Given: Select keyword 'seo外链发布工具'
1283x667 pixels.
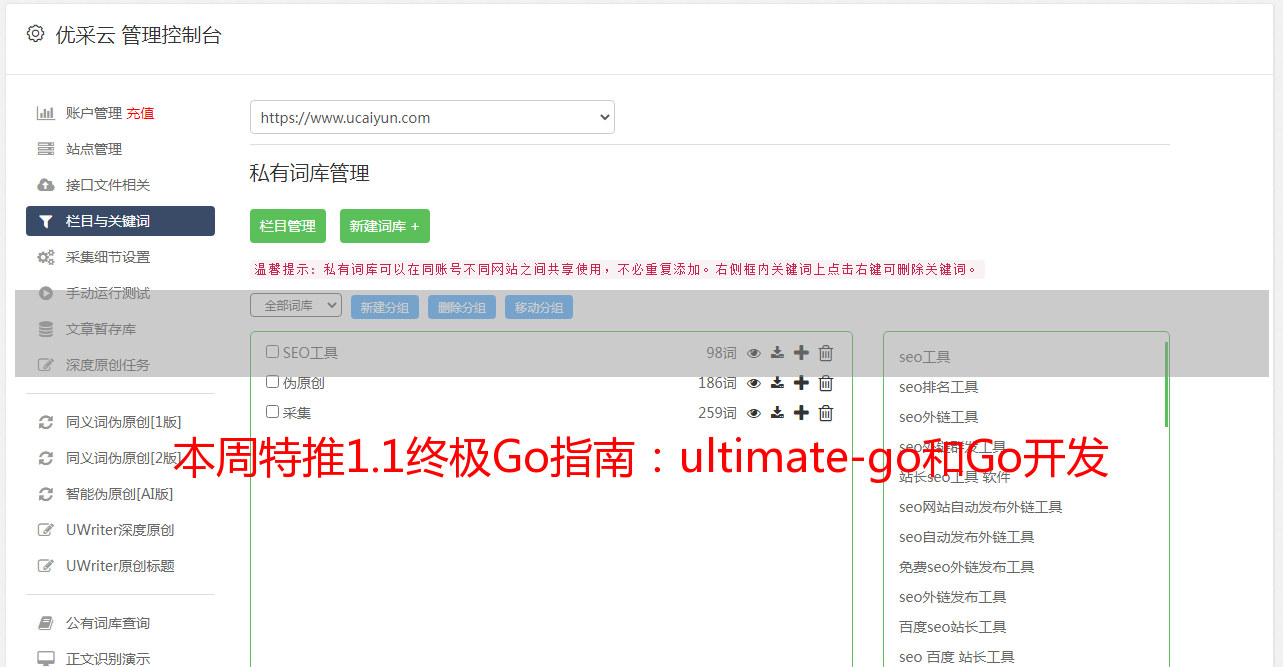Looking at the screenshot, I should (x=952, y=597).
